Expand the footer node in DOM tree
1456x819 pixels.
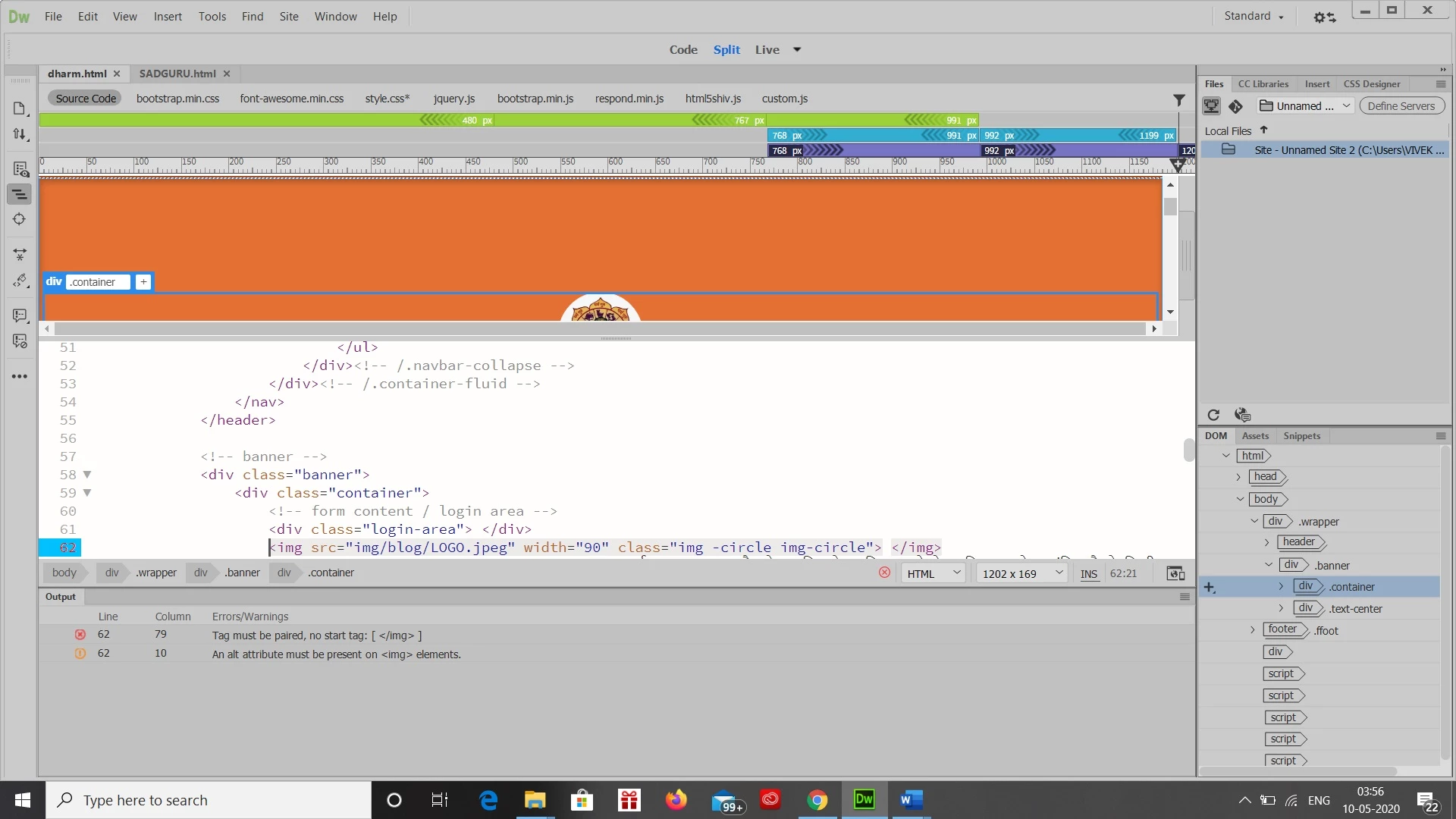point(1253,630)
